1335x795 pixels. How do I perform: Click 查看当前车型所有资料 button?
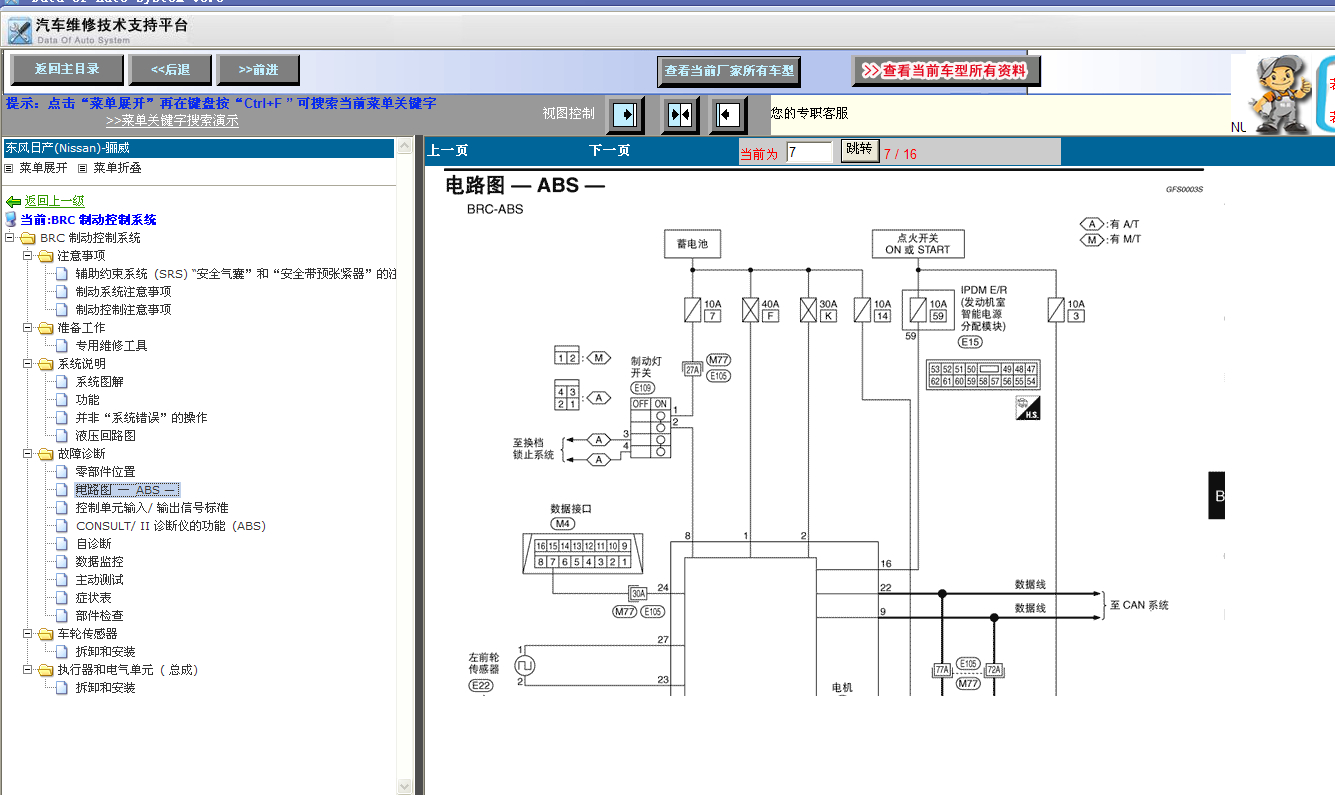(946, 71)
